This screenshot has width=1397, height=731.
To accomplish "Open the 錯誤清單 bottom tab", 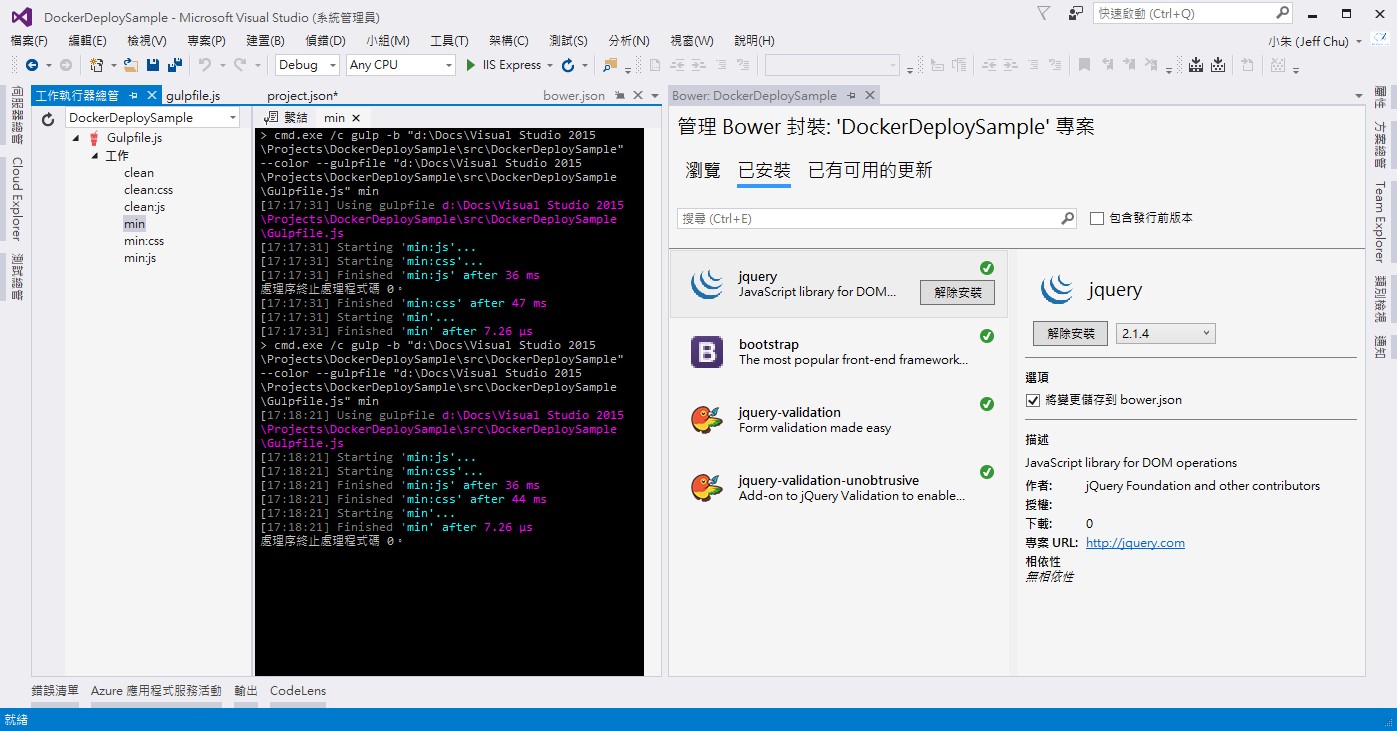I will point(55,690).
